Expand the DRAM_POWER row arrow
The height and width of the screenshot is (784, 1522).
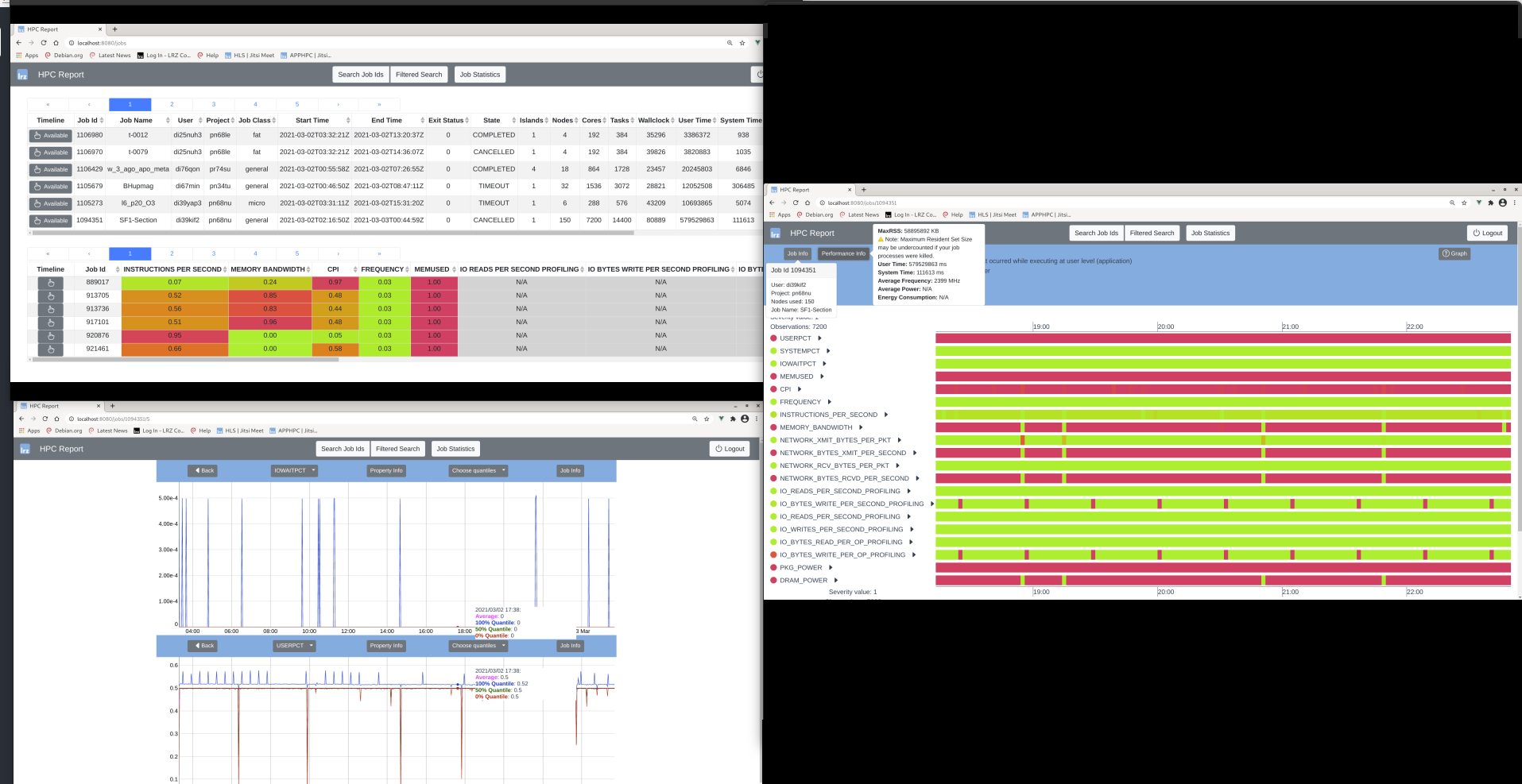click(x=835, y=580)
